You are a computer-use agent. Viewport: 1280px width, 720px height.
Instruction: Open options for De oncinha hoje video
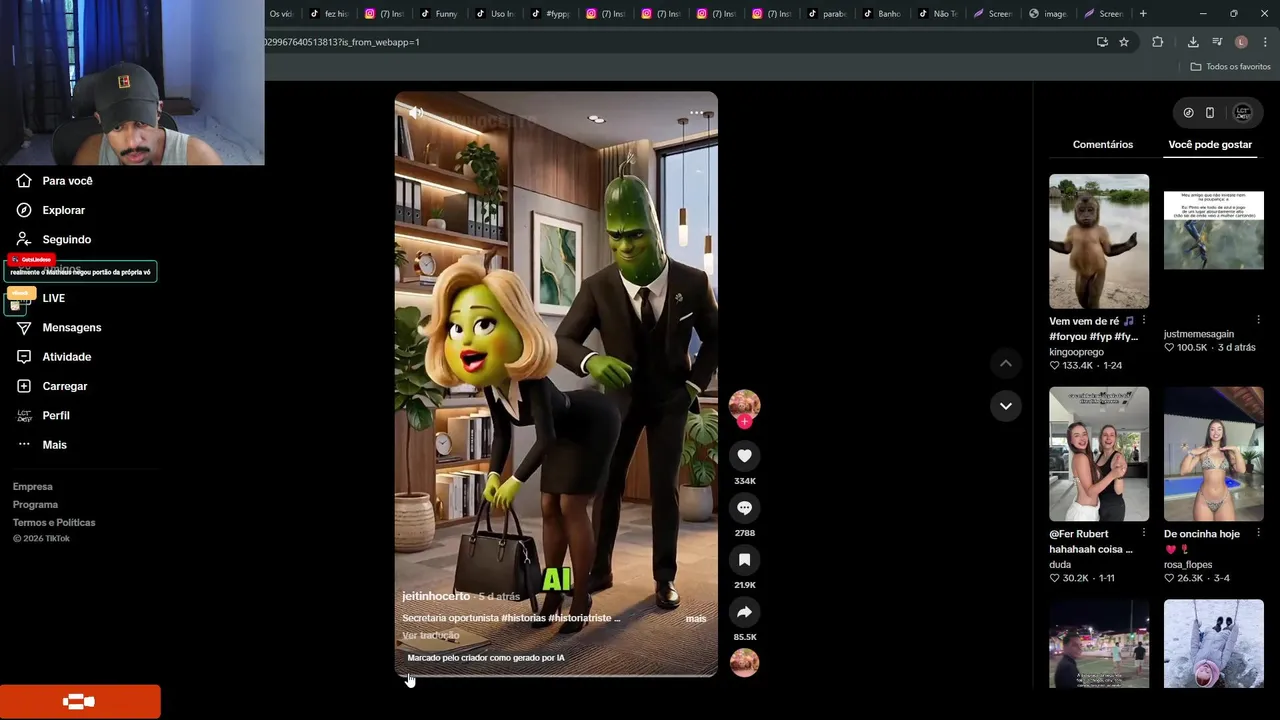point(1258,534)
